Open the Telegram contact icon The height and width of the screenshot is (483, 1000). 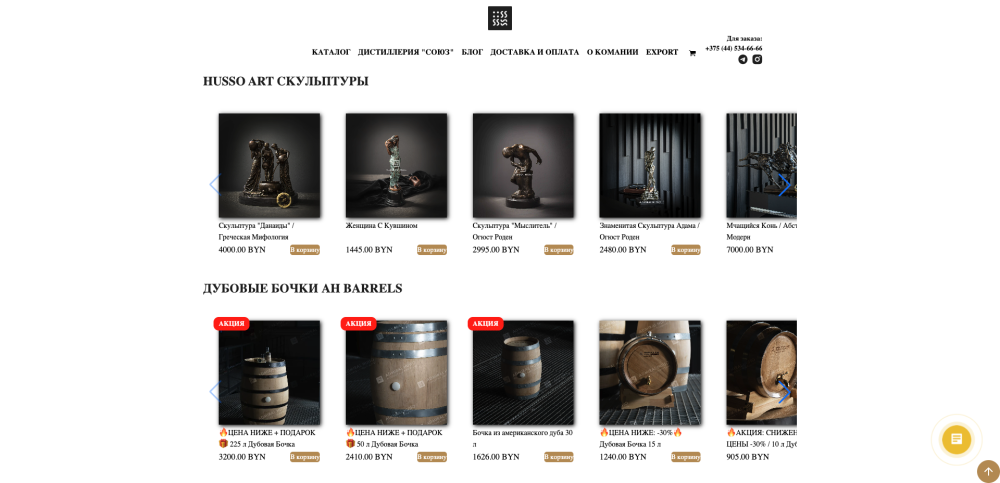(742, 59)
